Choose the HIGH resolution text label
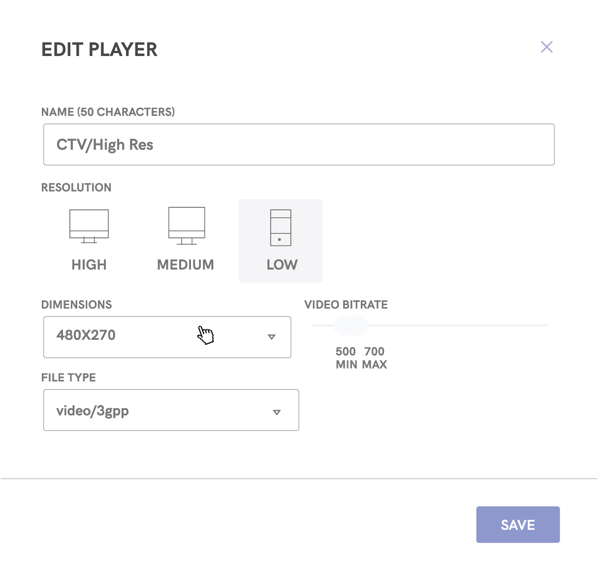600x570 pixels. (89, 265)
